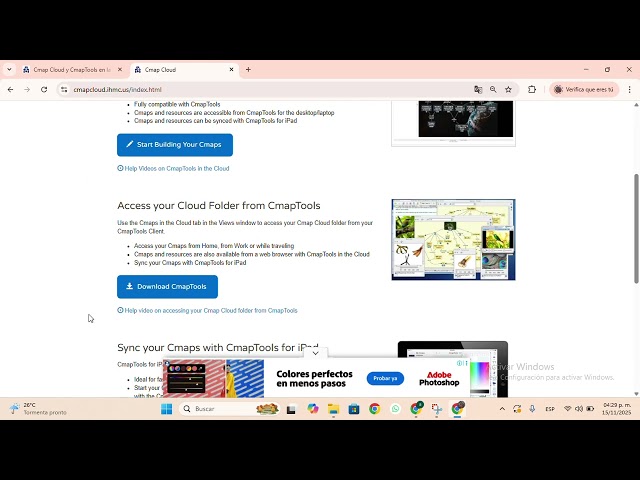The width and height of the screenshot is (640, 480).
Task: Click the 'Start Building Your Cmaps' button
Action: tap(175, 145)
